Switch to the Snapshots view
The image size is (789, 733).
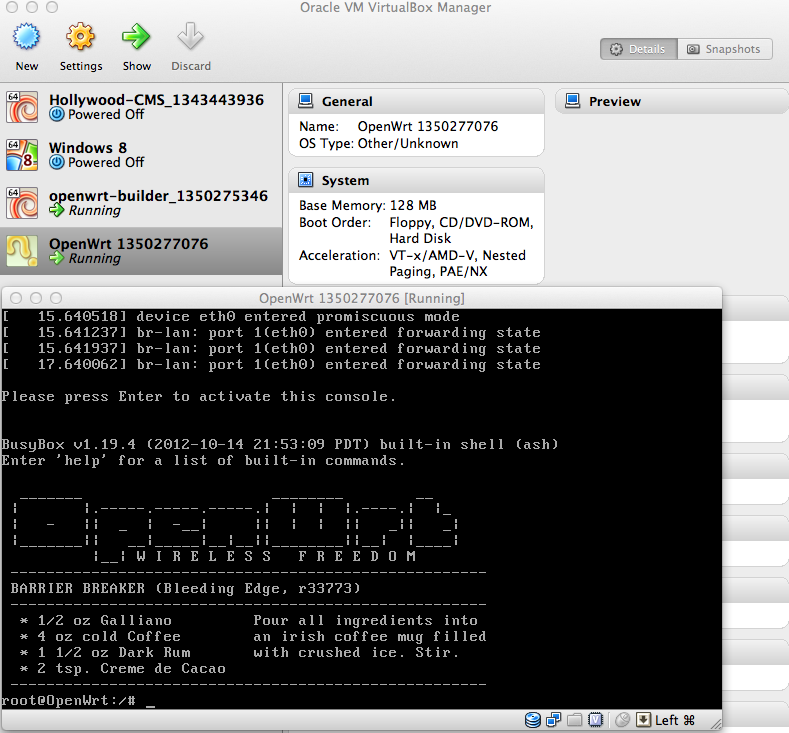[x=725, y=49]
